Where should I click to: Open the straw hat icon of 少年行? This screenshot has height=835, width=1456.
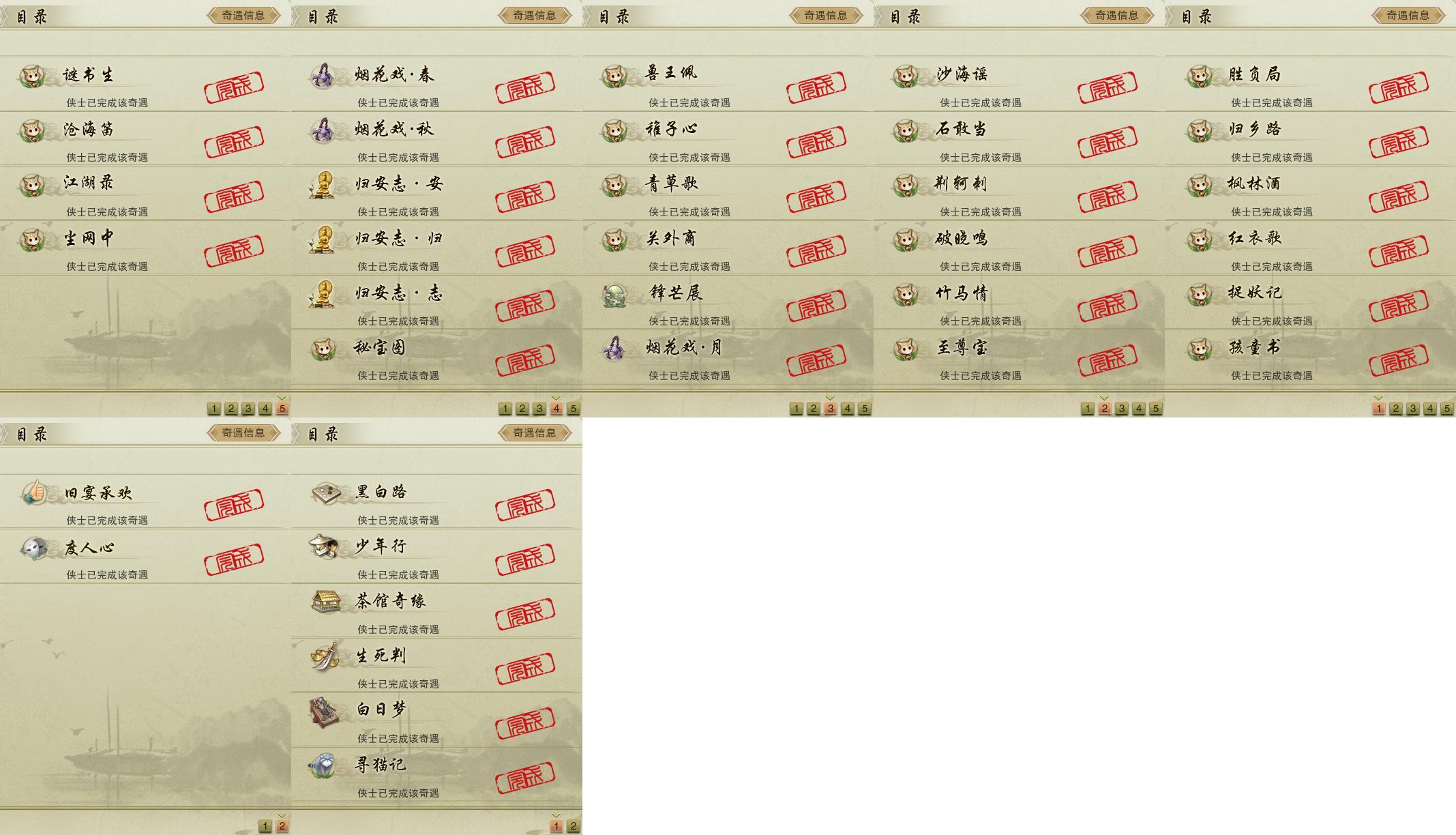click(323, 546)
